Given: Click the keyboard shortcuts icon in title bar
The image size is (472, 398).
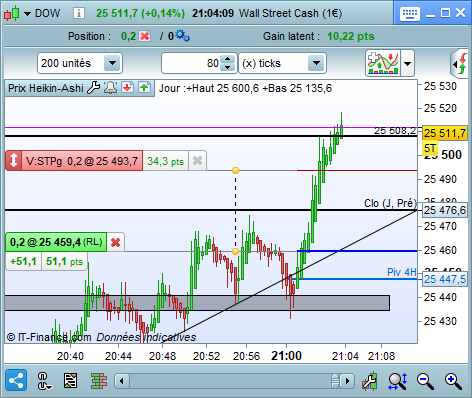Looking at the screenshot, I should point(410,14).
